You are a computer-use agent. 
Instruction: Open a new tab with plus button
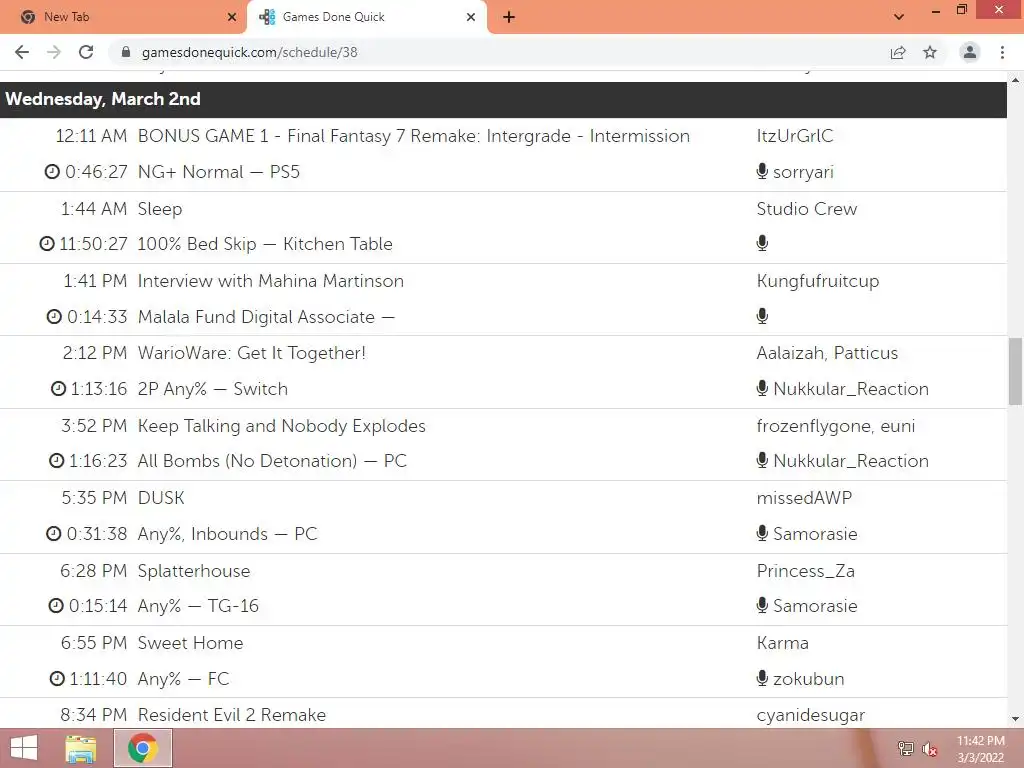coord(509,17)
